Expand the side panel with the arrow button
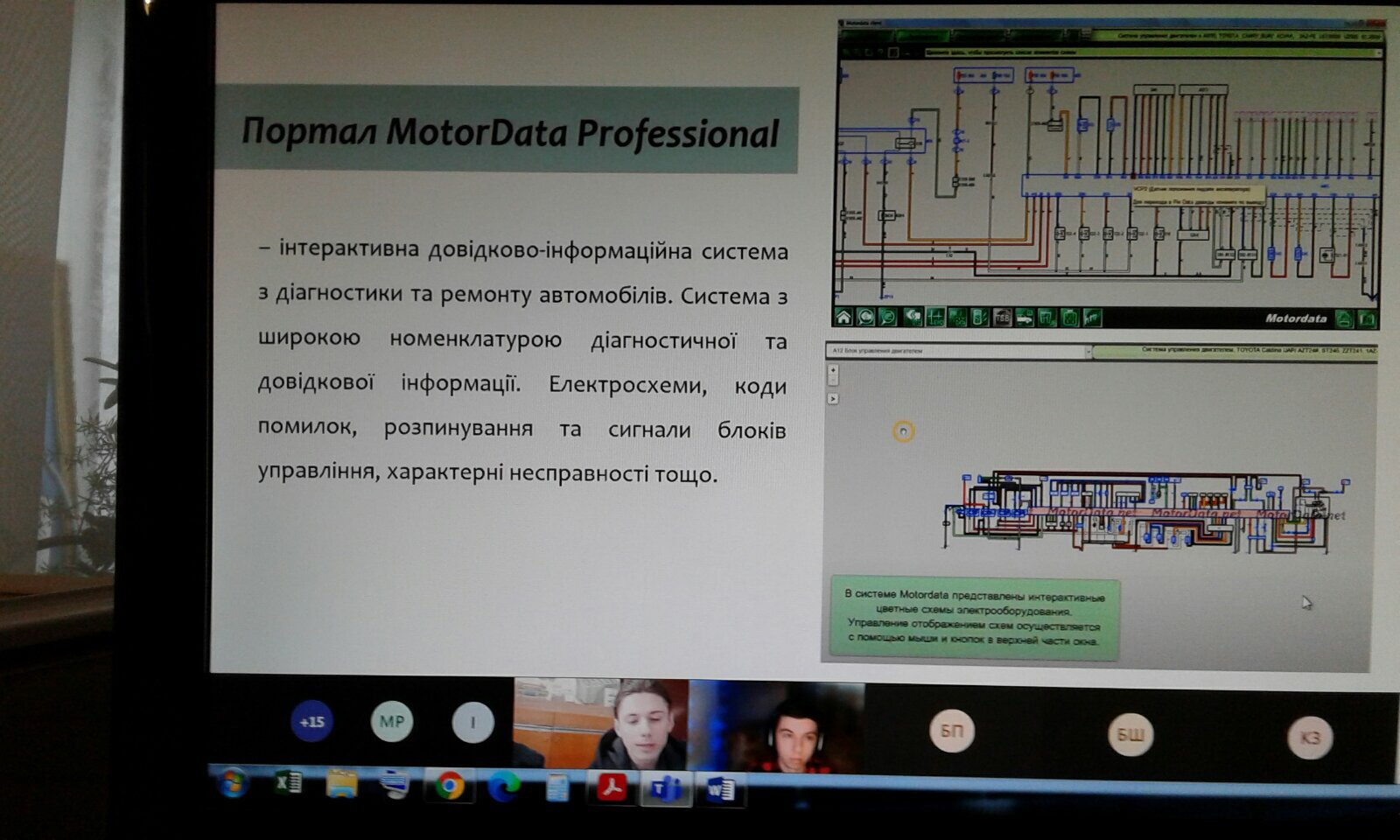 (x=833, y=399)
